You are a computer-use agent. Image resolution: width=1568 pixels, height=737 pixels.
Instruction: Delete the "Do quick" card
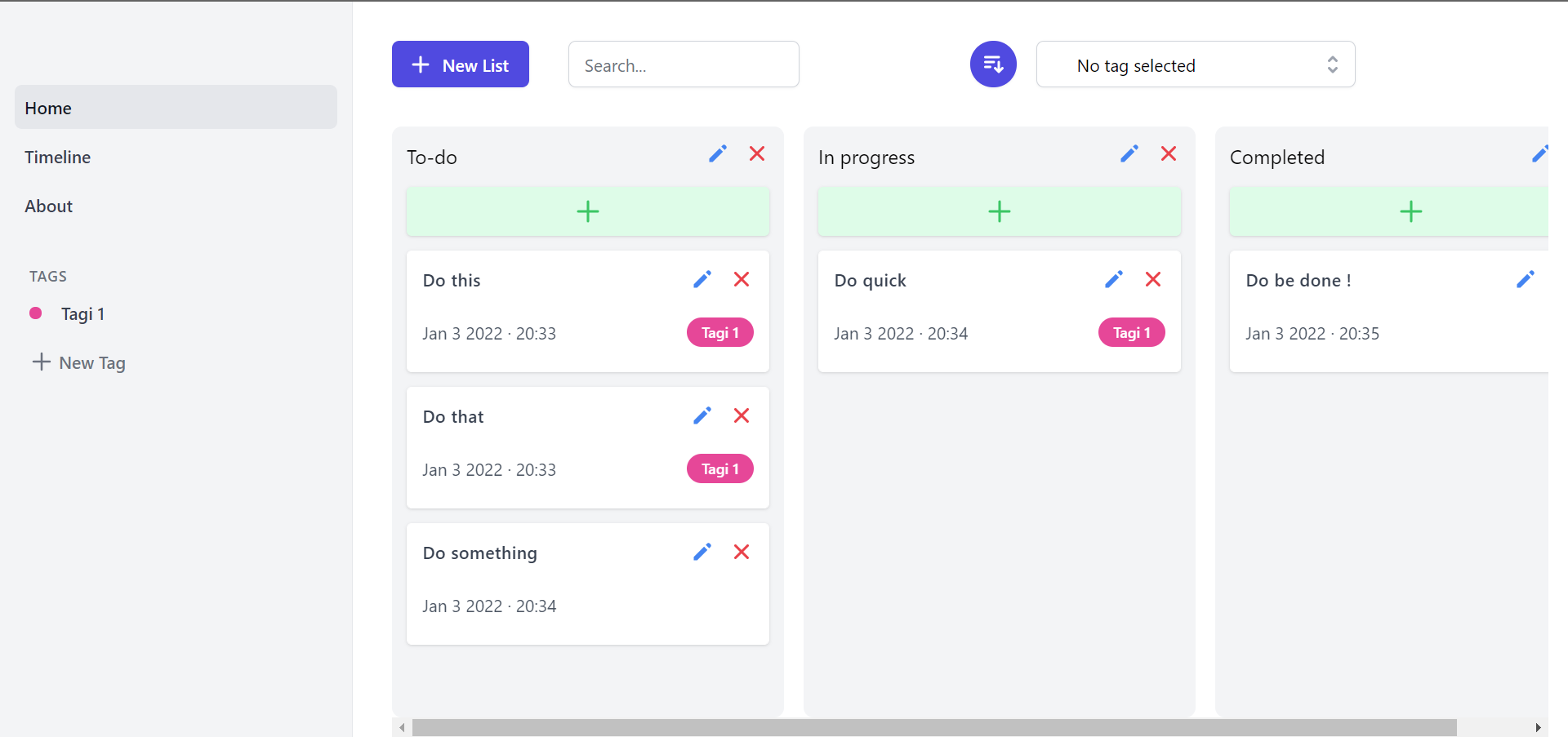coord(1152,279)
